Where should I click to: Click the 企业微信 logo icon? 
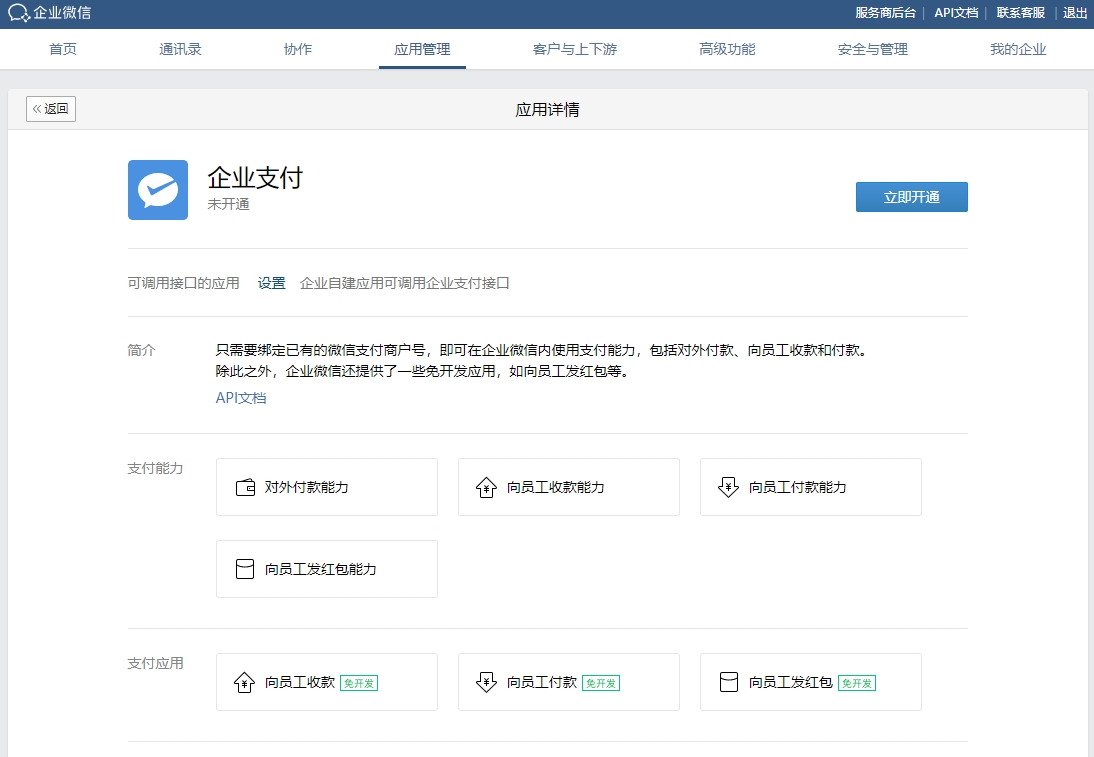[x=18, y=13]
